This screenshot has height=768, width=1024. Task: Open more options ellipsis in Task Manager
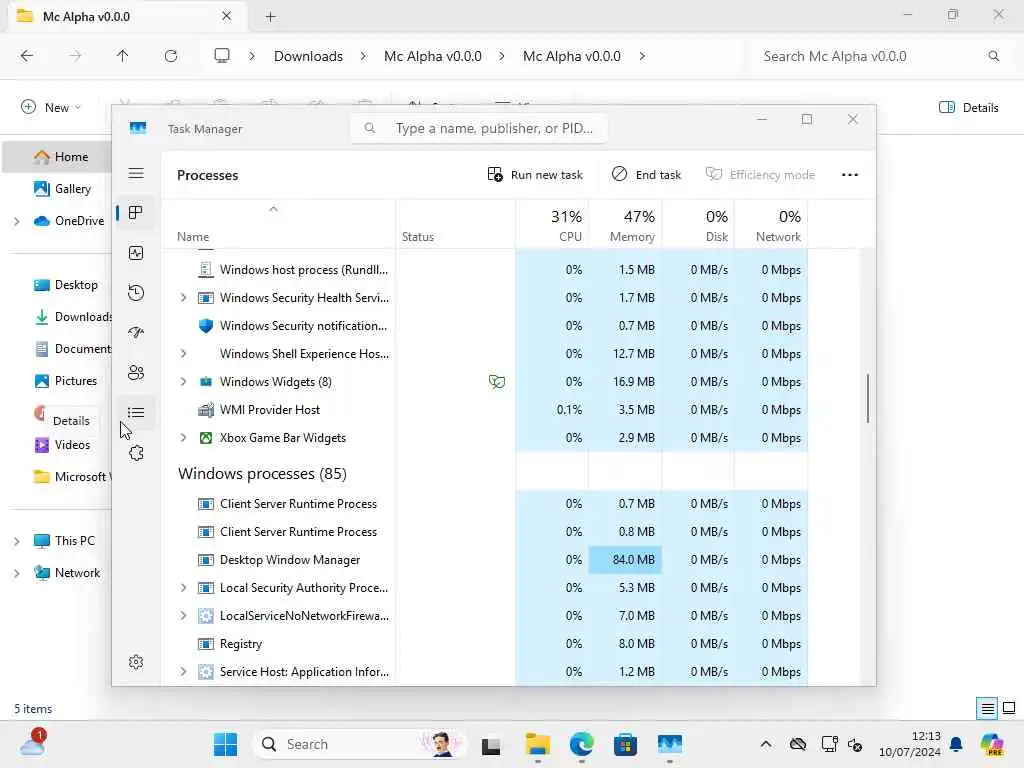pyautogui.click(x=850, y=175)
